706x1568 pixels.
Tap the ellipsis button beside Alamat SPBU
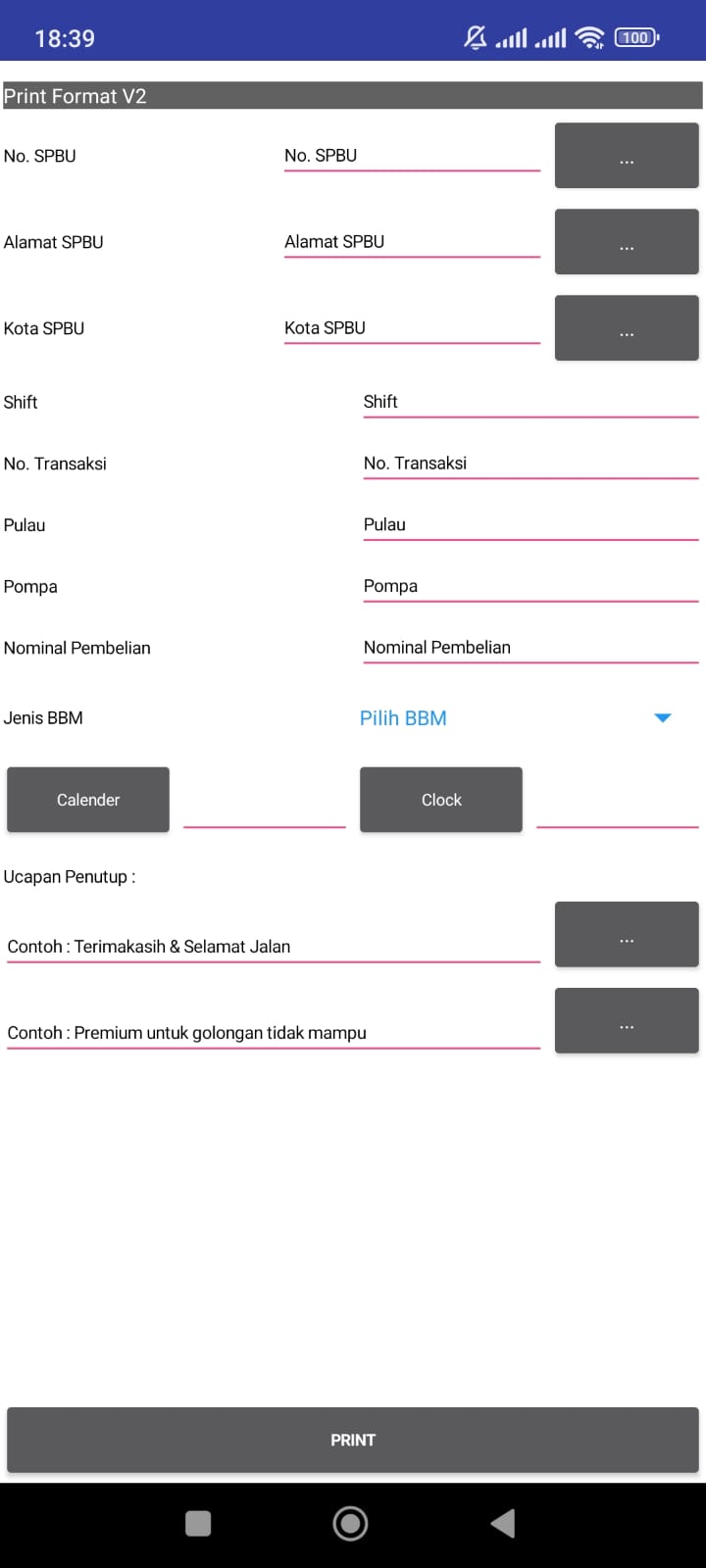point(627,242)
